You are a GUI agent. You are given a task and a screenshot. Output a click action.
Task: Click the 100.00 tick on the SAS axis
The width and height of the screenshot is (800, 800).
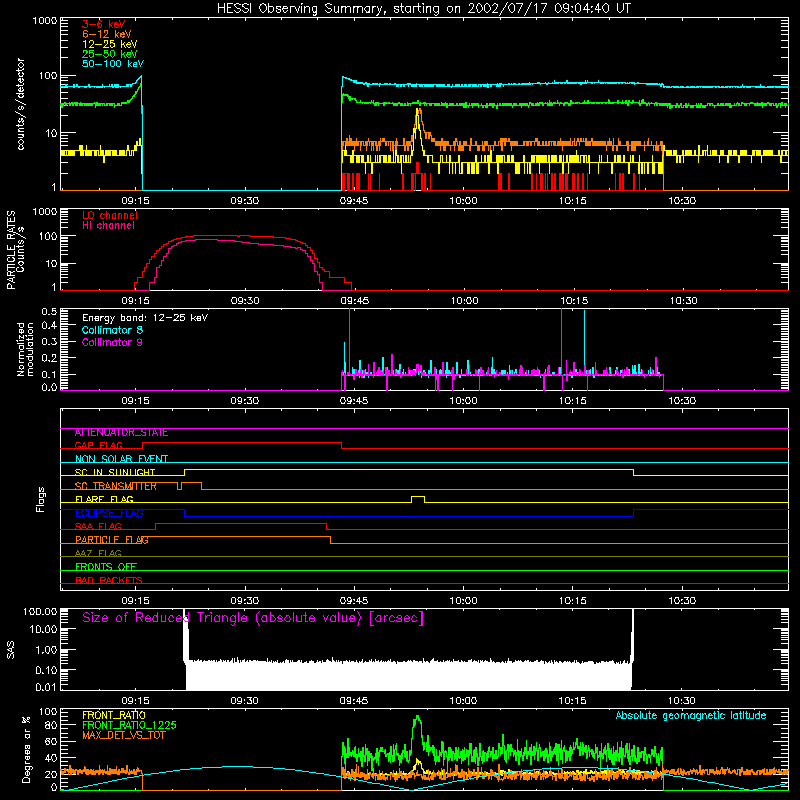click(x=40, y=611)
